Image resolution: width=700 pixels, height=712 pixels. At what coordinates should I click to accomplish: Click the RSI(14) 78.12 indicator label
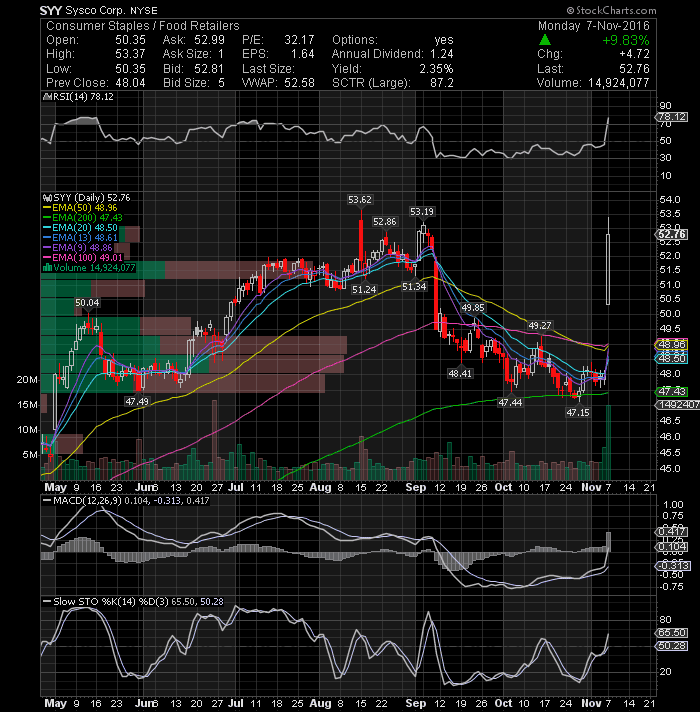coord(80,97)
